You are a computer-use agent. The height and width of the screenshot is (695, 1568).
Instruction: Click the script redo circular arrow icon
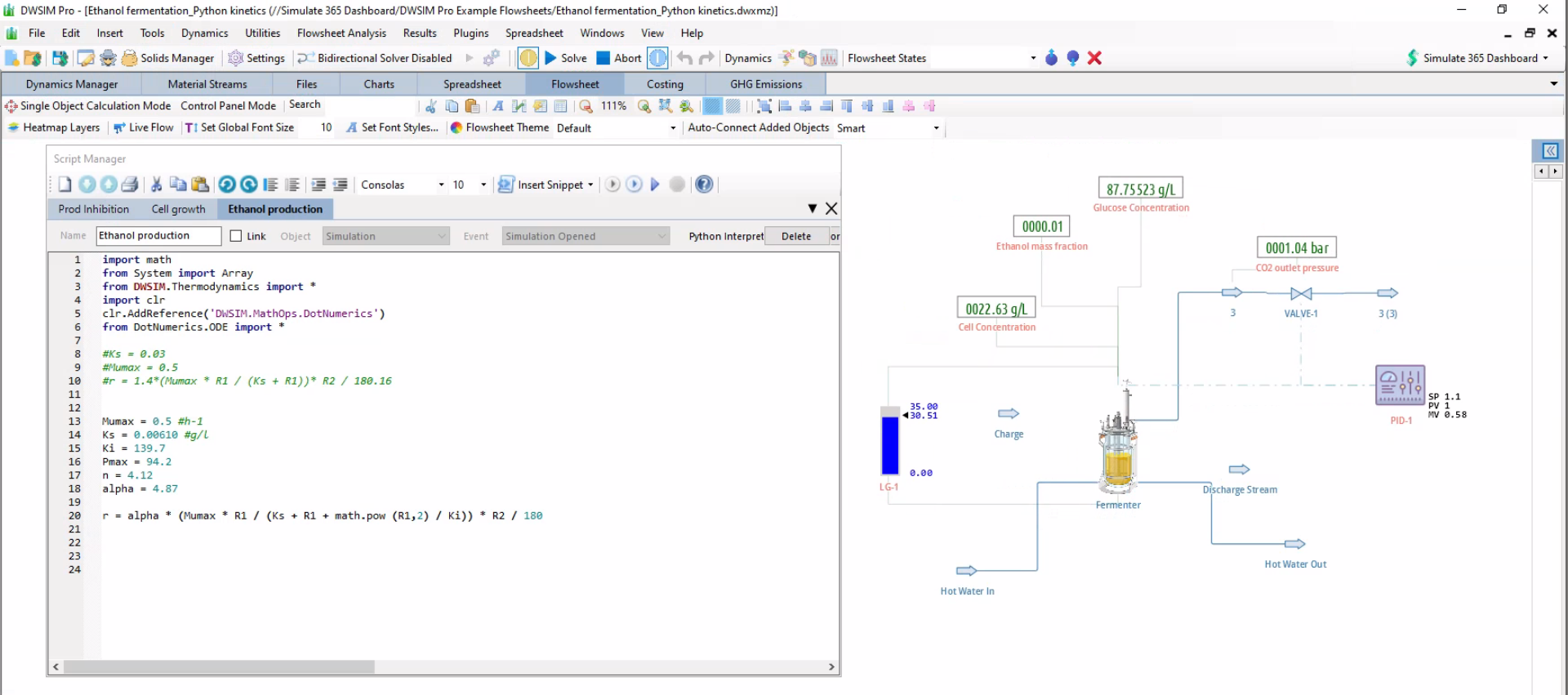coord(249,185)
